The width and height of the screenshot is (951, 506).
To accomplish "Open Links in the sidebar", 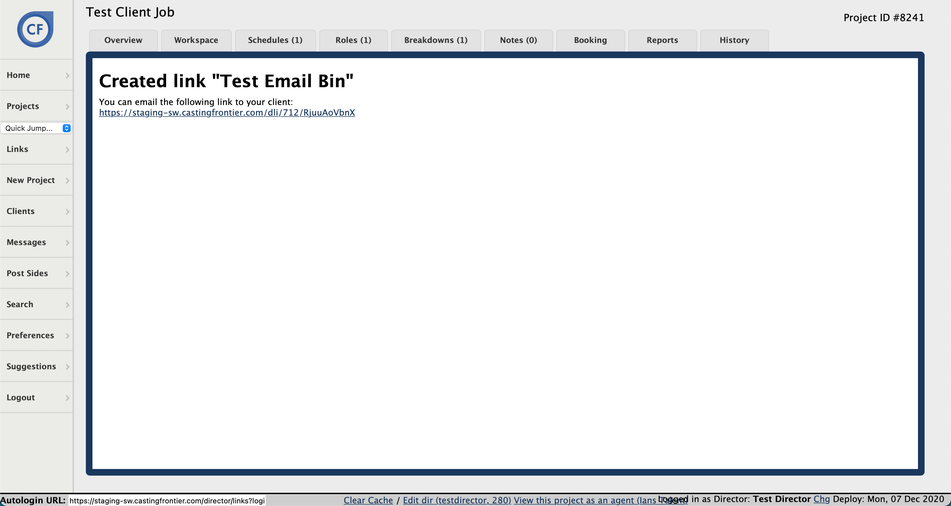I will coord(36,149).
